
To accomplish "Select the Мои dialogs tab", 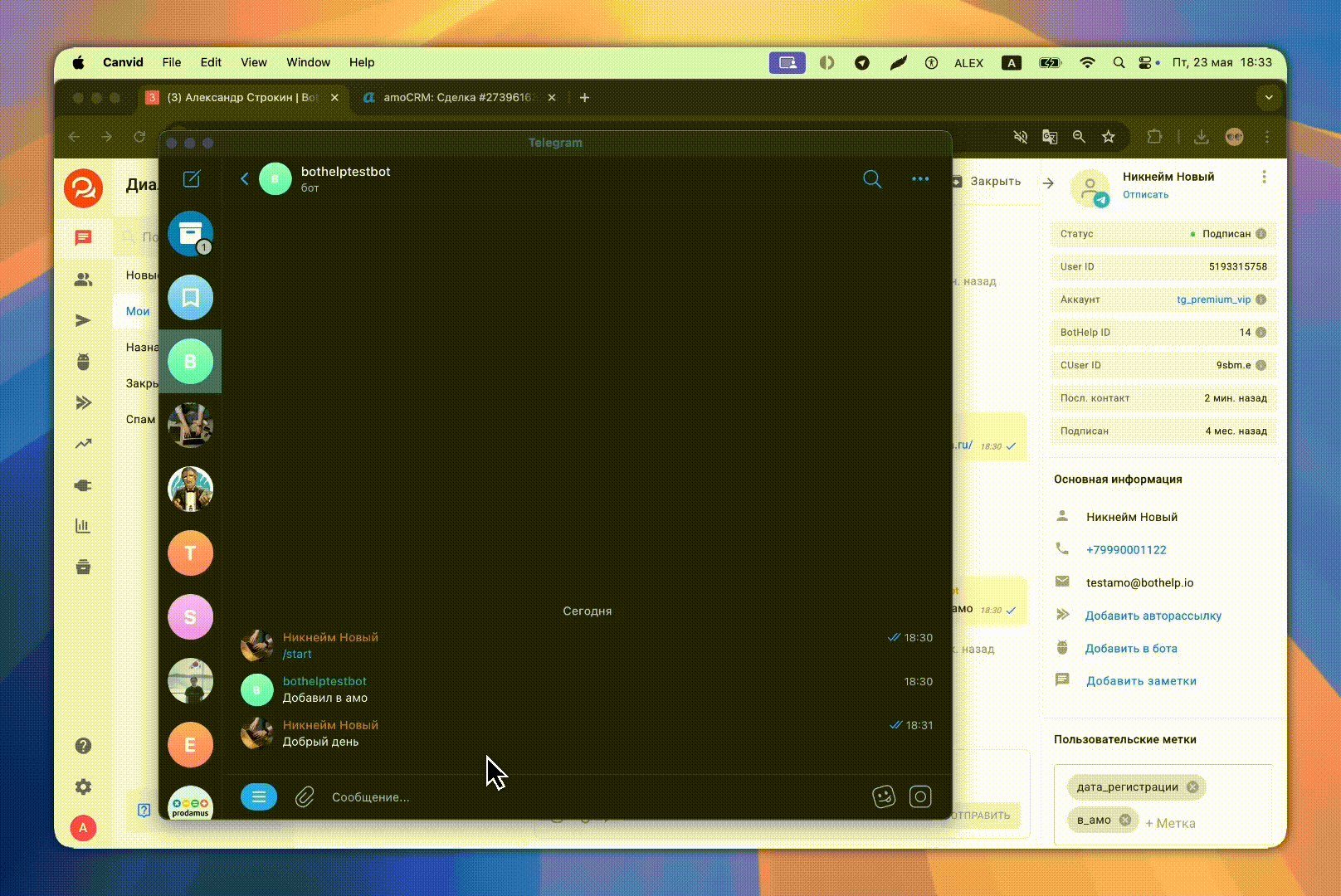I will [138, 311].
